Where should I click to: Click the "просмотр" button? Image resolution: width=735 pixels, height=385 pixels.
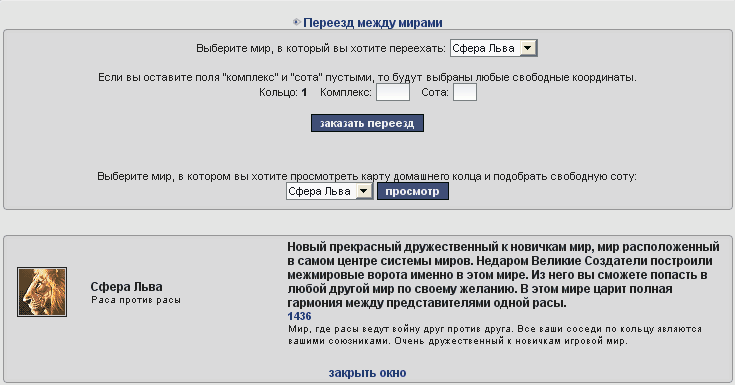413,191
